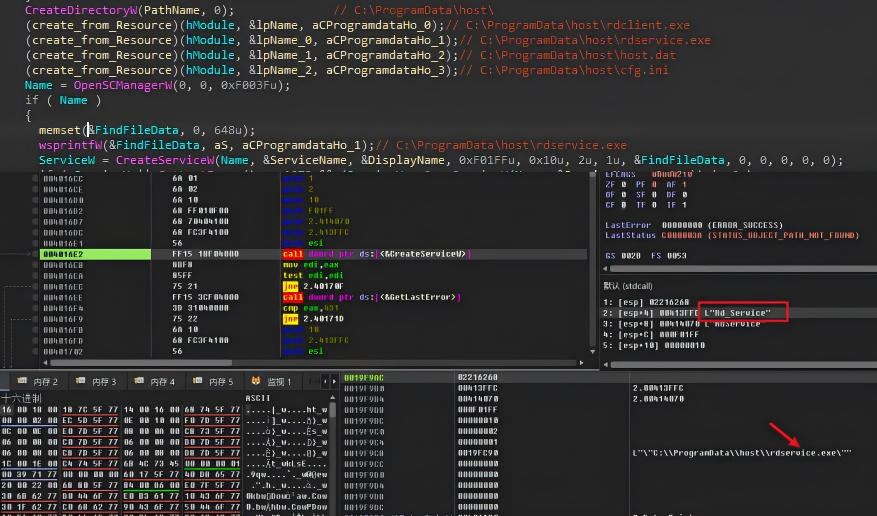Toggle the ZF flag value
Screen dimensions: 877x516
coord(624,184)
